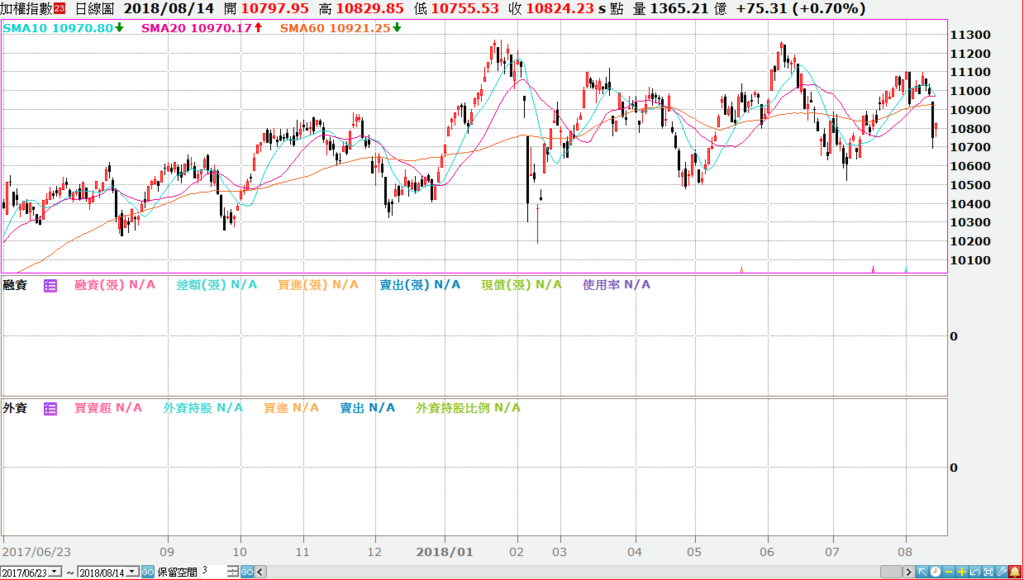Click the magenta marker on chart bottom axis
The image size is (1024, 580).
[x=873, y=269]
